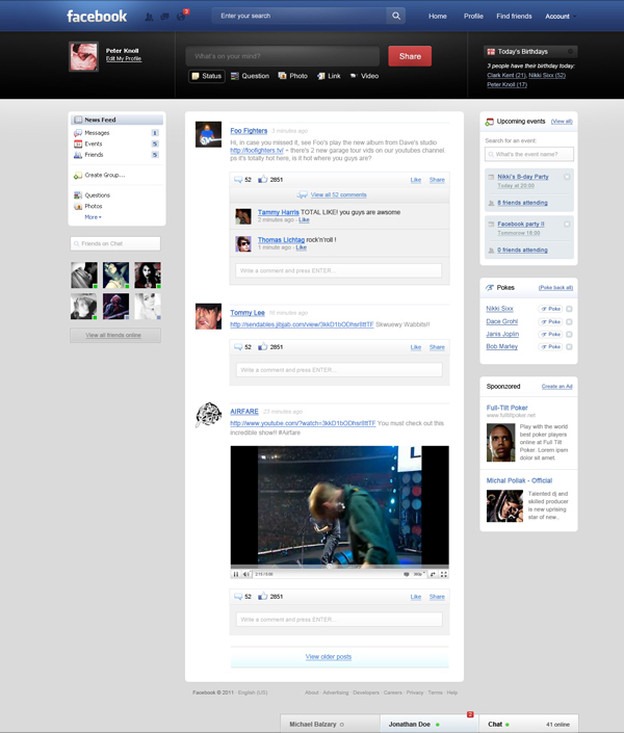Screen dimensions: 624x733
Task: Mute the video with the speaker icon
Action: (x=246, y=574)
